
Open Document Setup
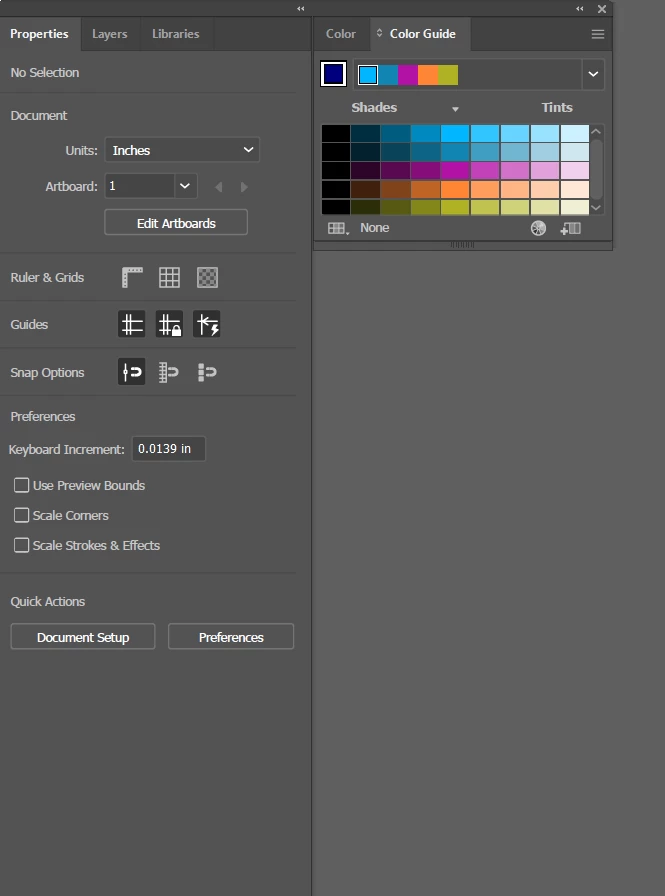click(83, 637)
